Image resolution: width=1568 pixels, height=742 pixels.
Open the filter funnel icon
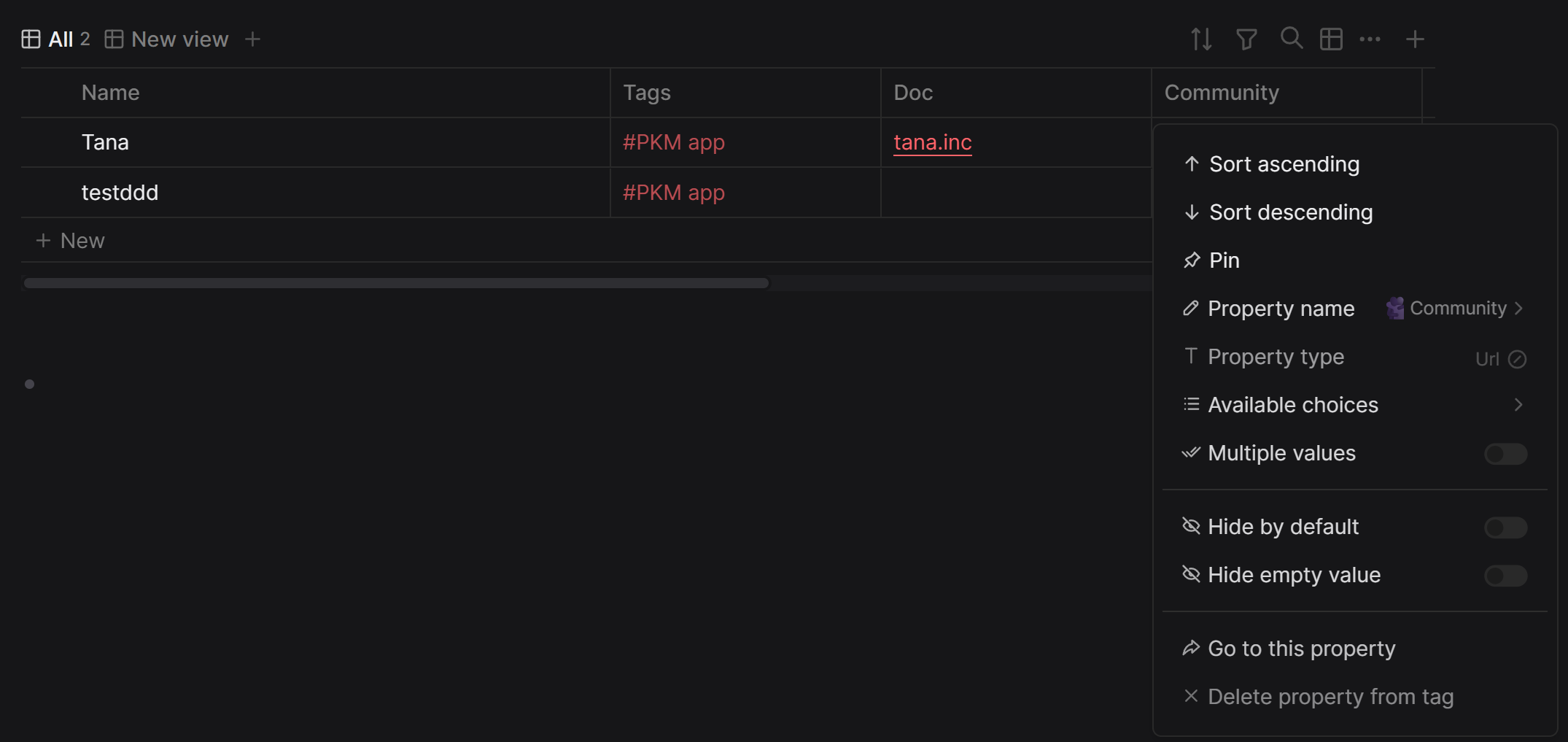tap(1246, 39)
